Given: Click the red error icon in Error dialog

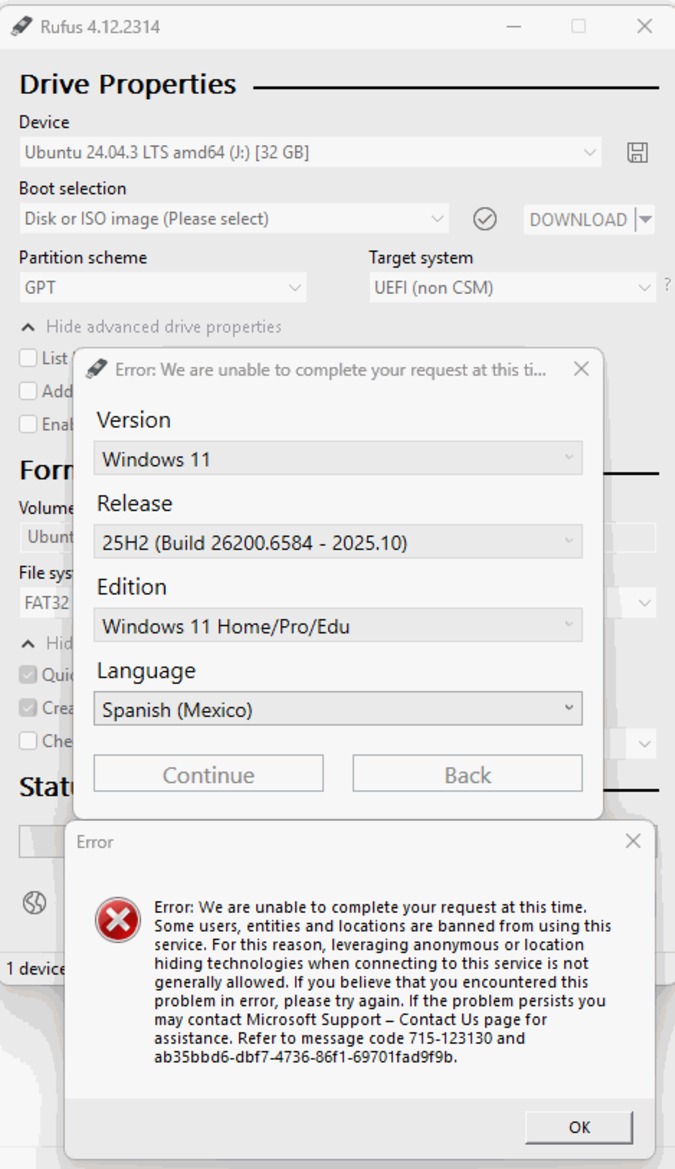Looking at the screenshot, I should point(118,920).
